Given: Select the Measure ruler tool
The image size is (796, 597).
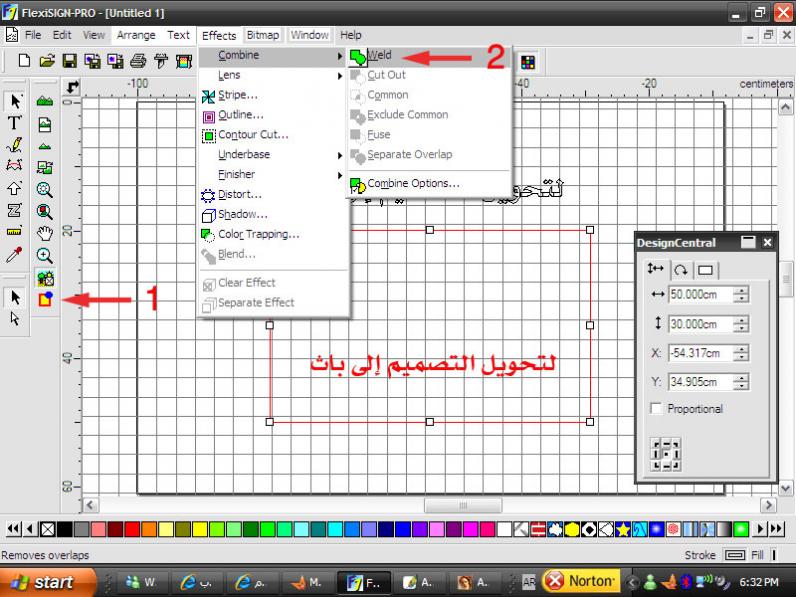Looking at the screenshot, I should 15,231.
